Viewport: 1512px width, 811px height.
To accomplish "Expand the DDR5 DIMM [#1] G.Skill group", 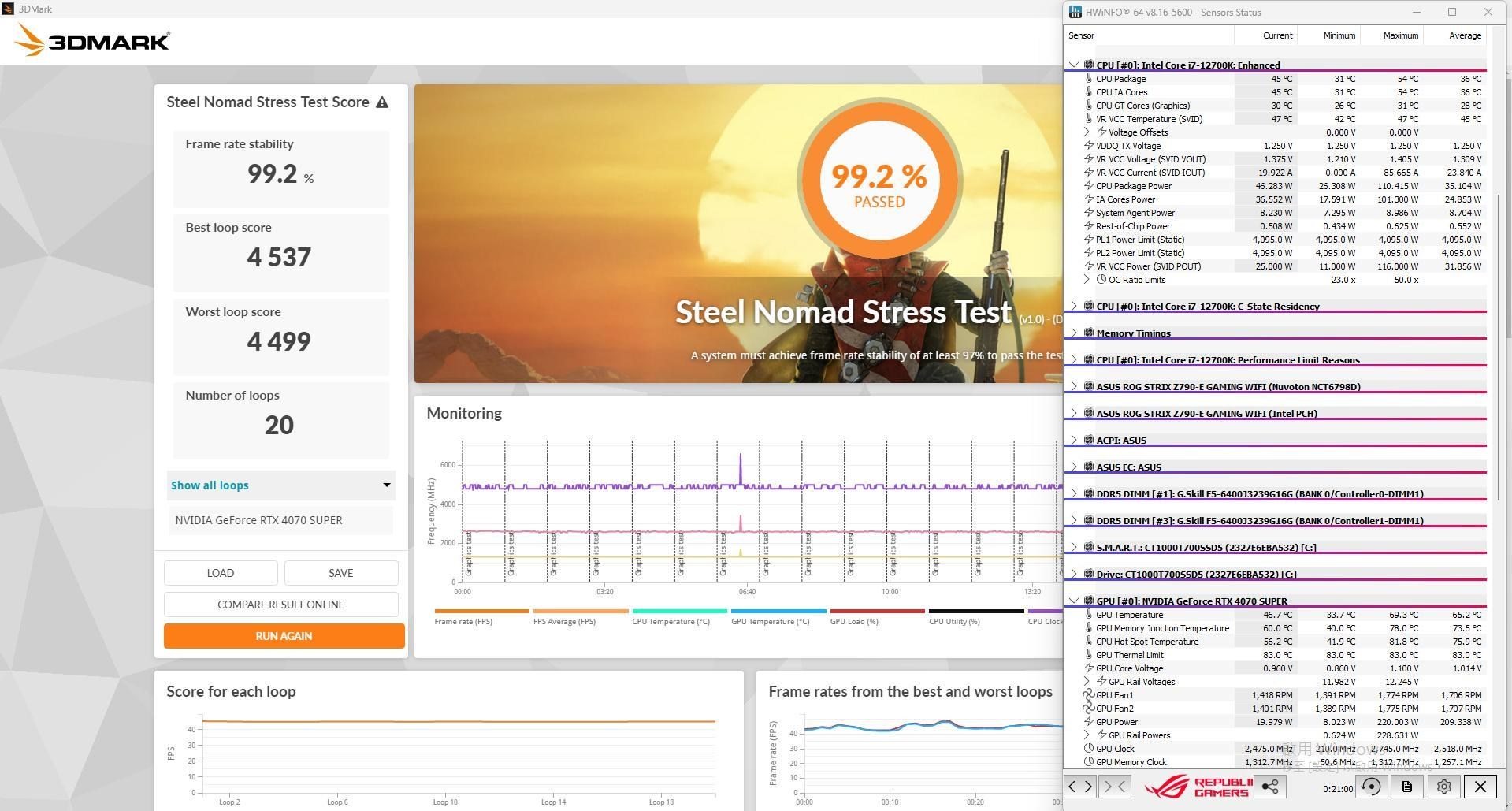I will (1074, 494).
